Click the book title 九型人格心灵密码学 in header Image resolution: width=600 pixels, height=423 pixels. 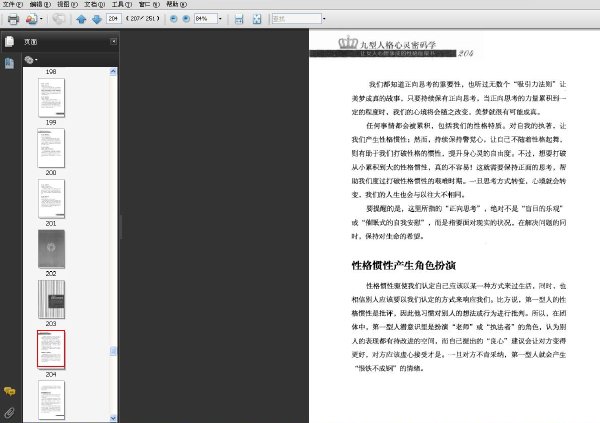point(398,45)
